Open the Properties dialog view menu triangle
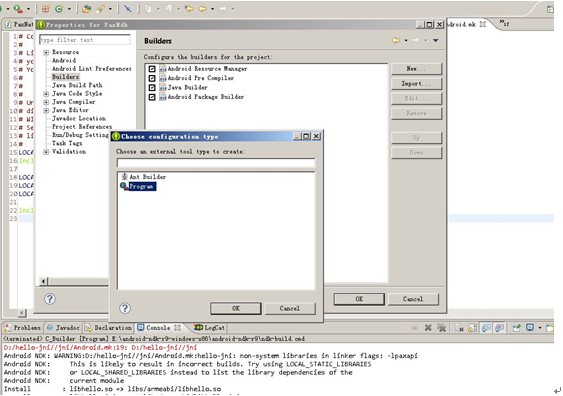Image resolution: width=563 pixels, height=396 pixels. click(x=436, y=40)
